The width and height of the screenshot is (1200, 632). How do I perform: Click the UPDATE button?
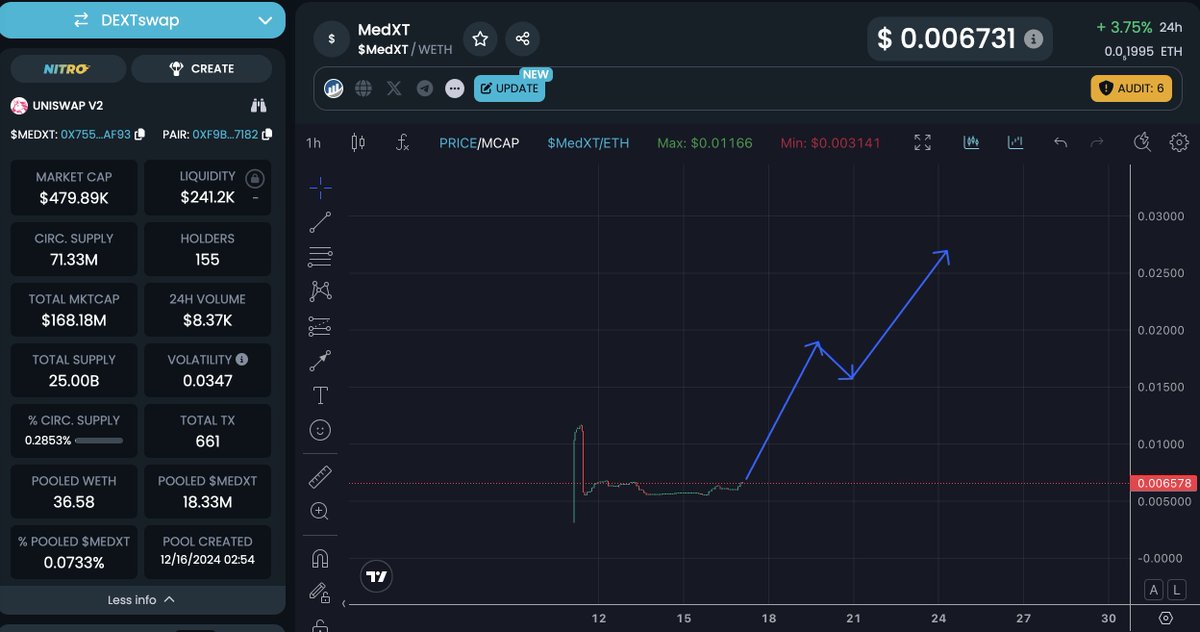click(x=509, y=88)
